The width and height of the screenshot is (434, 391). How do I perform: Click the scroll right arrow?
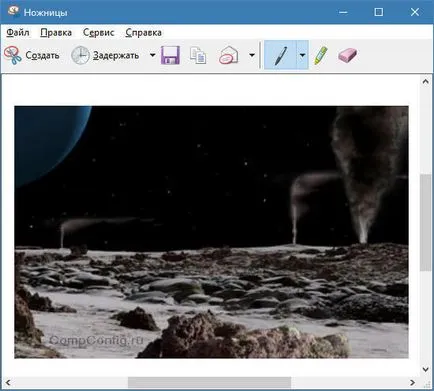[x=413, y=382]
